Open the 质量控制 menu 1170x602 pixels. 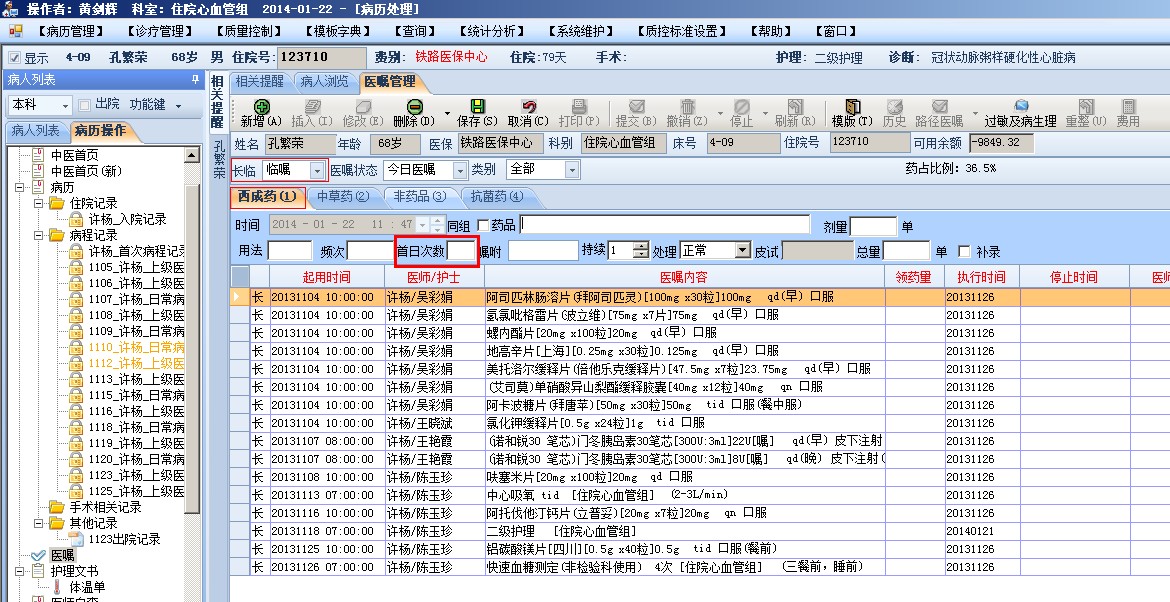(x=249, y=31)
